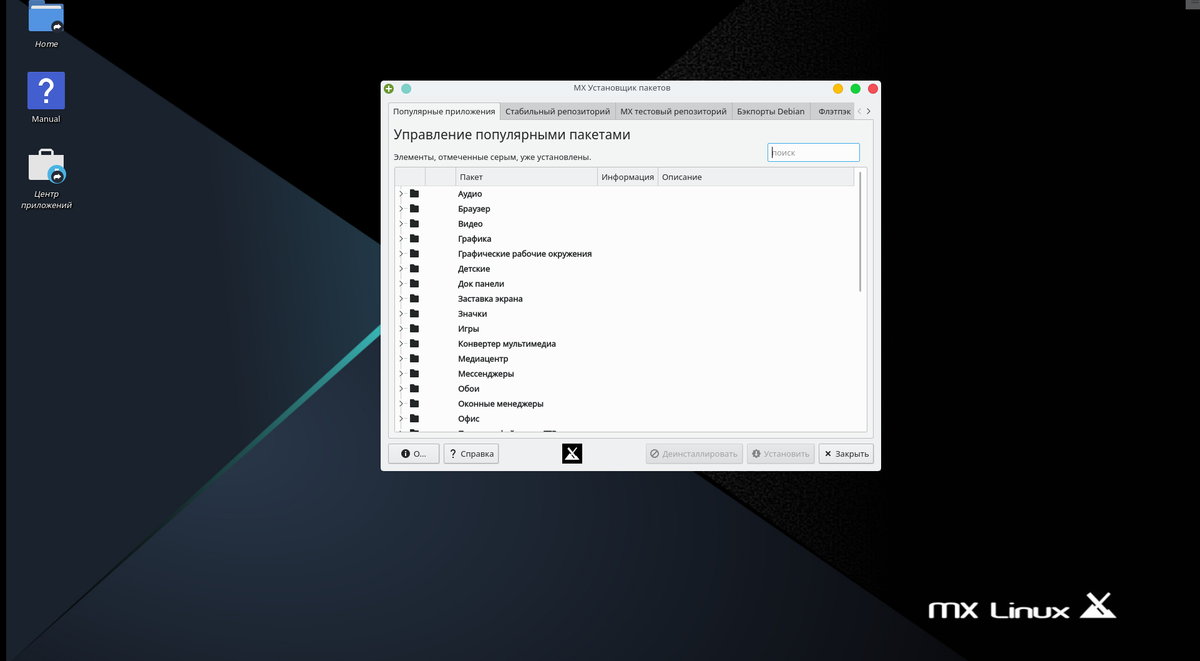Screen dimensions: 1200x661
Task: Click folder icon of Конвертер мультимедиа
Action: click(x=414, y=344)
